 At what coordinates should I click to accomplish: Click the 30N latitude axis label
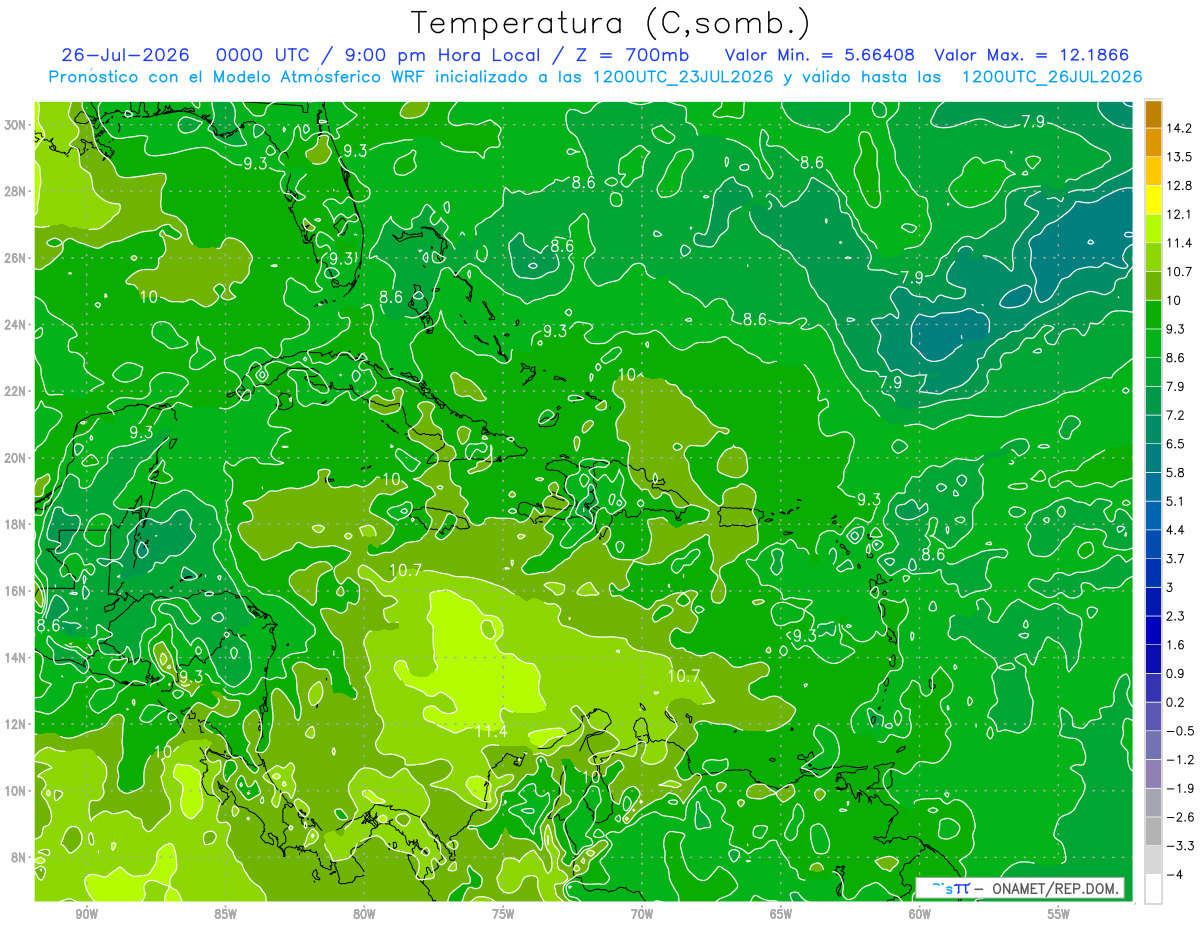(17, 125)
